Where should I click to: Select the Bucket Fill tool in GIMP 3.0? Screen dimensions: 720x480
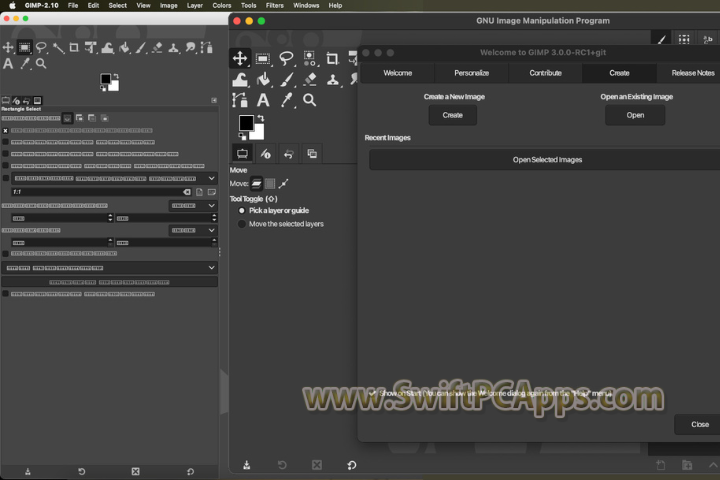pos(263,79)
